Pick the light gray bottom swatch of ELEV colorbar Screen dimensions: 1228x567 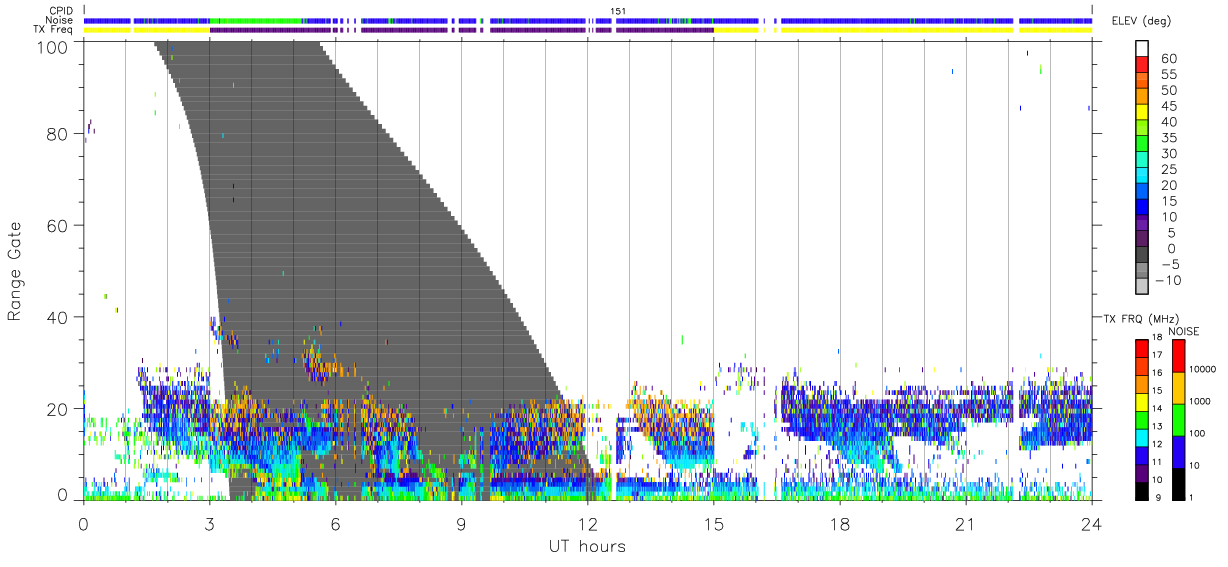[1141, 286]
